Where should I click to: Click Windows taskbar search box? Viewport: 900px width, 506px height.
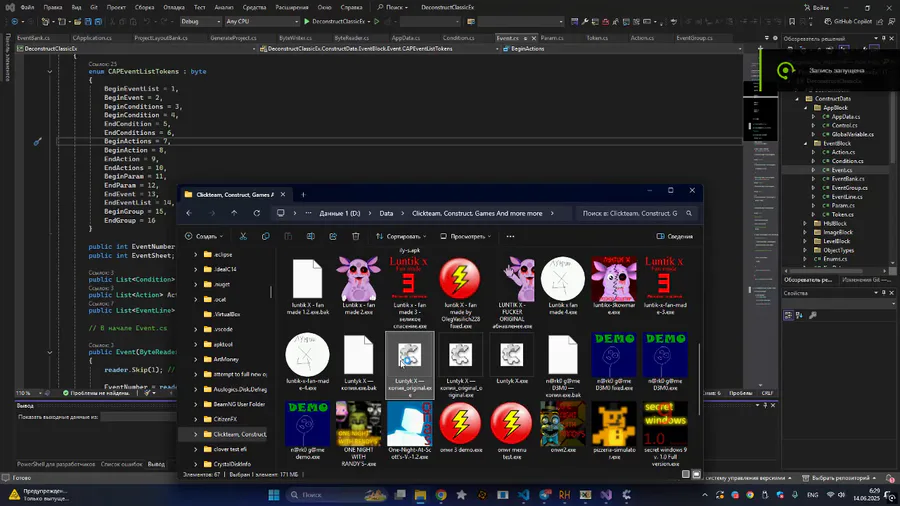[339, 495]
